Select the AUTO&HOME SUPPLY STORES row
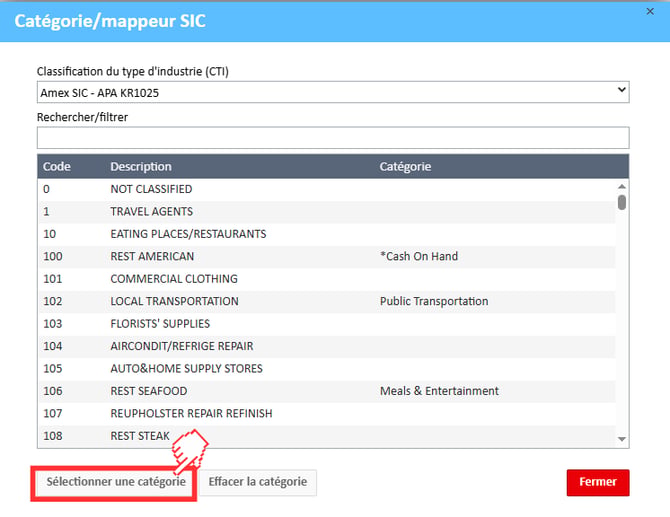The image size is (670, 517). [x=327, y=369]
